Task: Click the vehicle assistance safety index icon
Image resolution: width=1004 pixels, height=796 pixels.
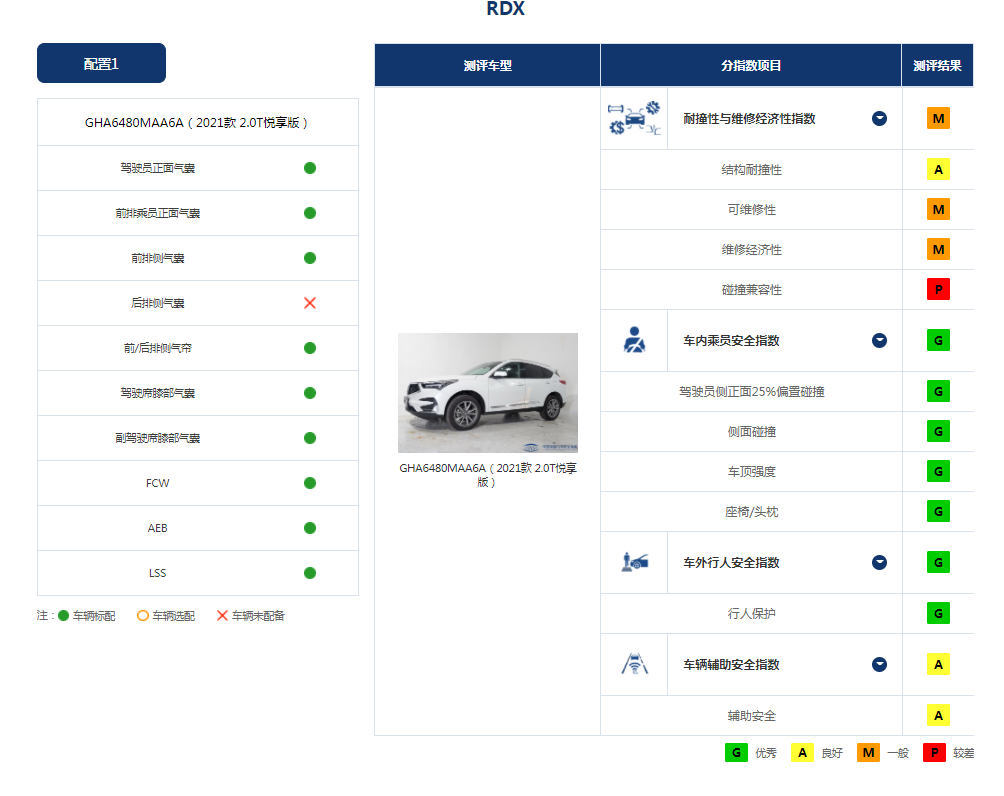Action: 635,664
